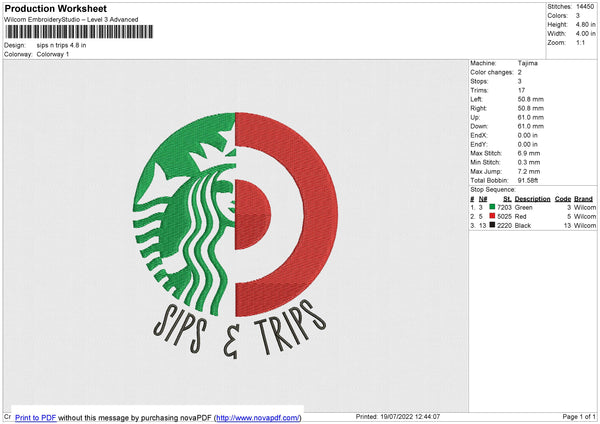This screenshot has width=600, height=424.
Task: Click the Machine value 'Tajima'
Action: (528, 63)
